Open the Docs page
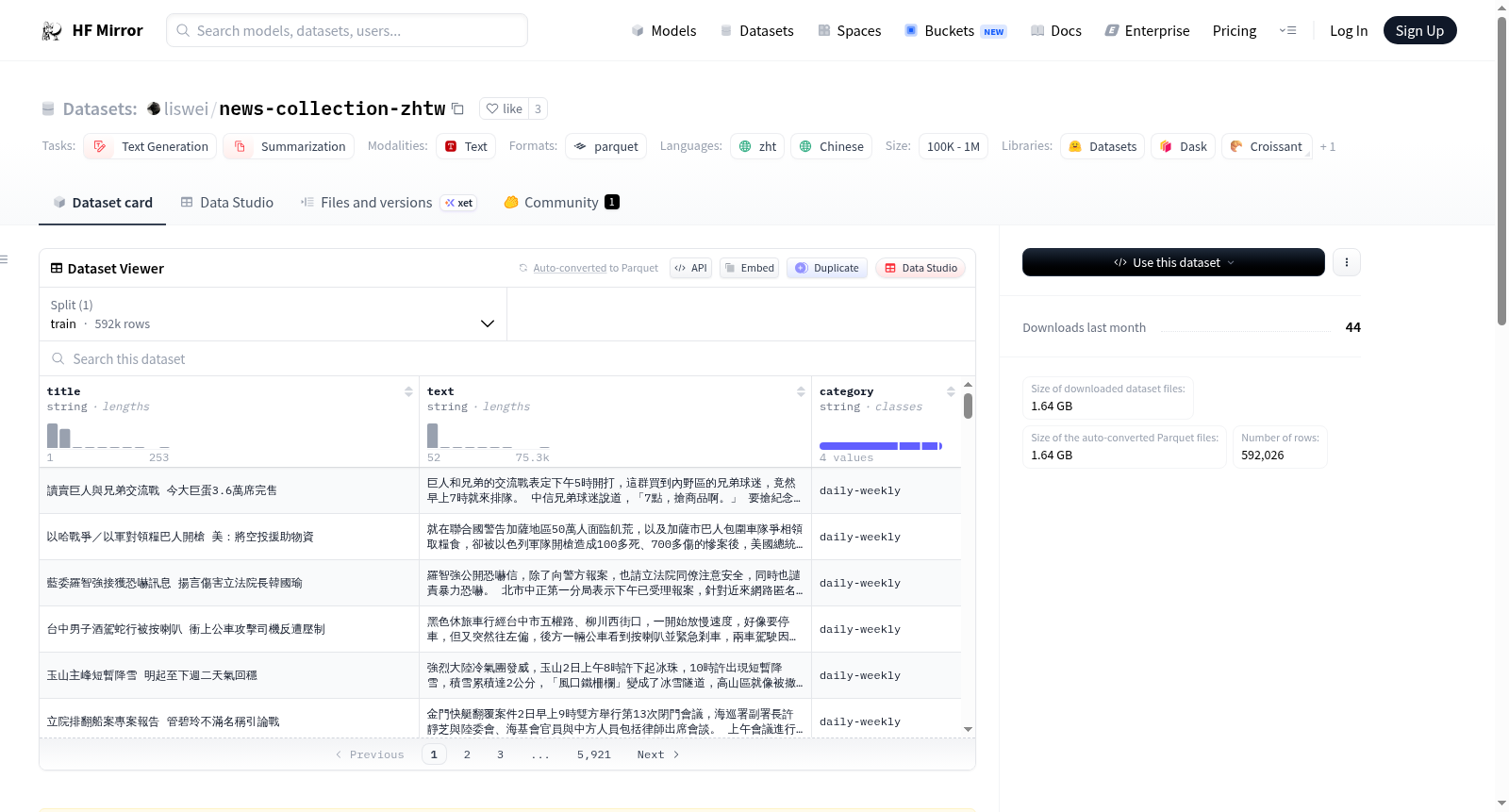The image size is (1509, 812). [x=1055, y=30]
